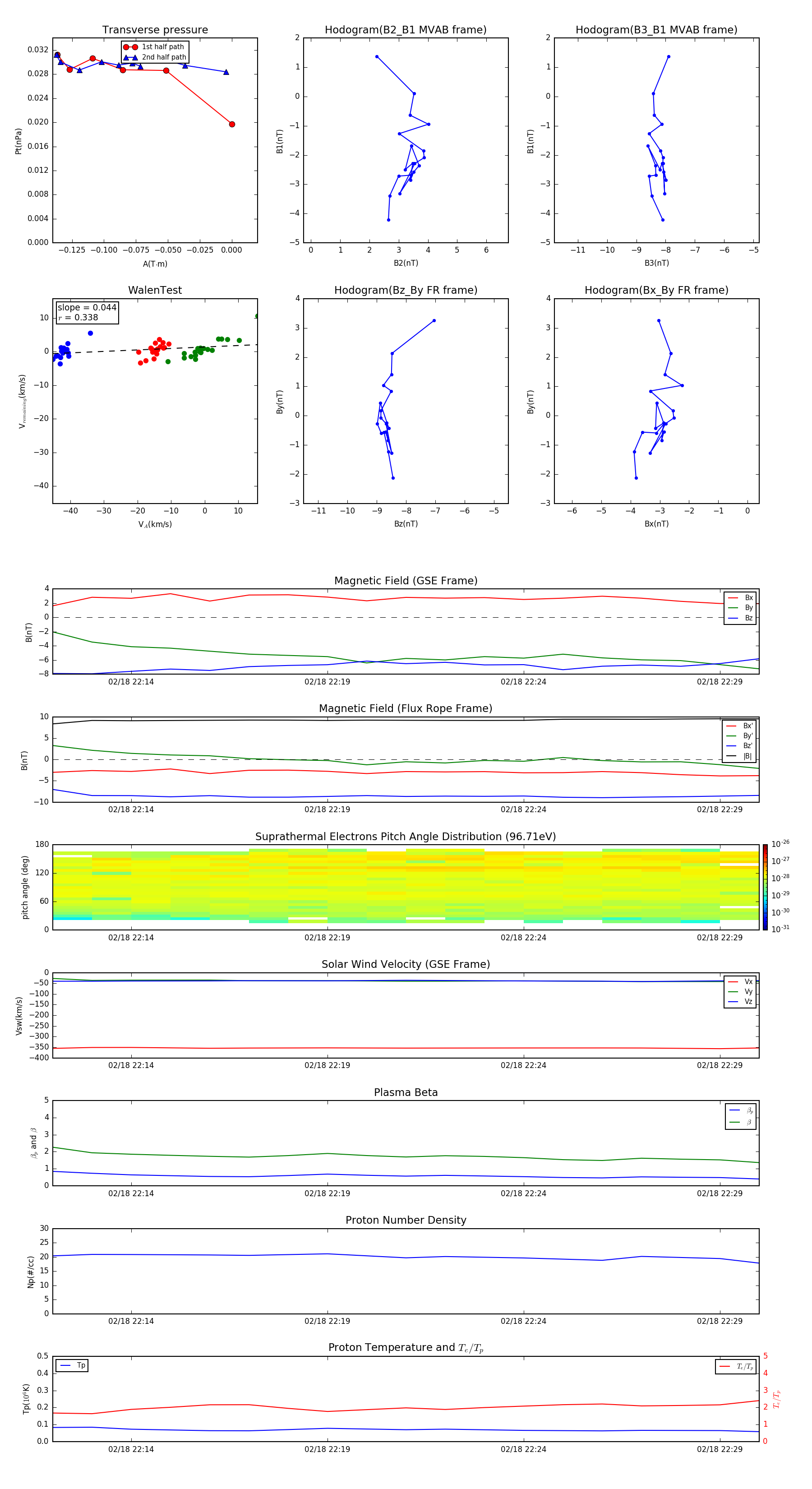This screenshot has width=812, height=1489.
Task: Click the Proton Number Density title
Action: (406, 1220)
